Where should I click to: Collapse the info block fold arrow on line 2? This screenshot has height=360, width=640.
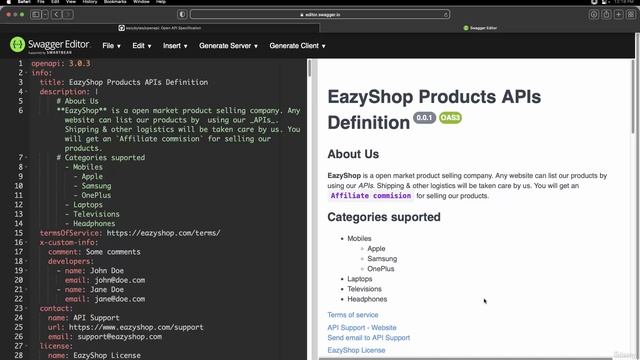tap(27, 73)
